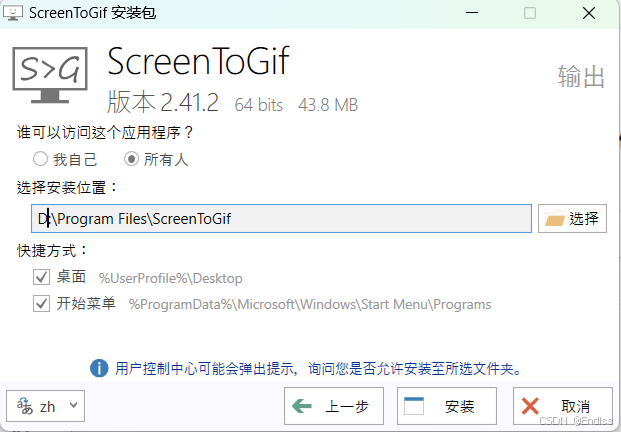The image size is (621, 432).
Task: Toggle the 开始菜单 shortcut checkbox
Action: (x=41, y=304)
